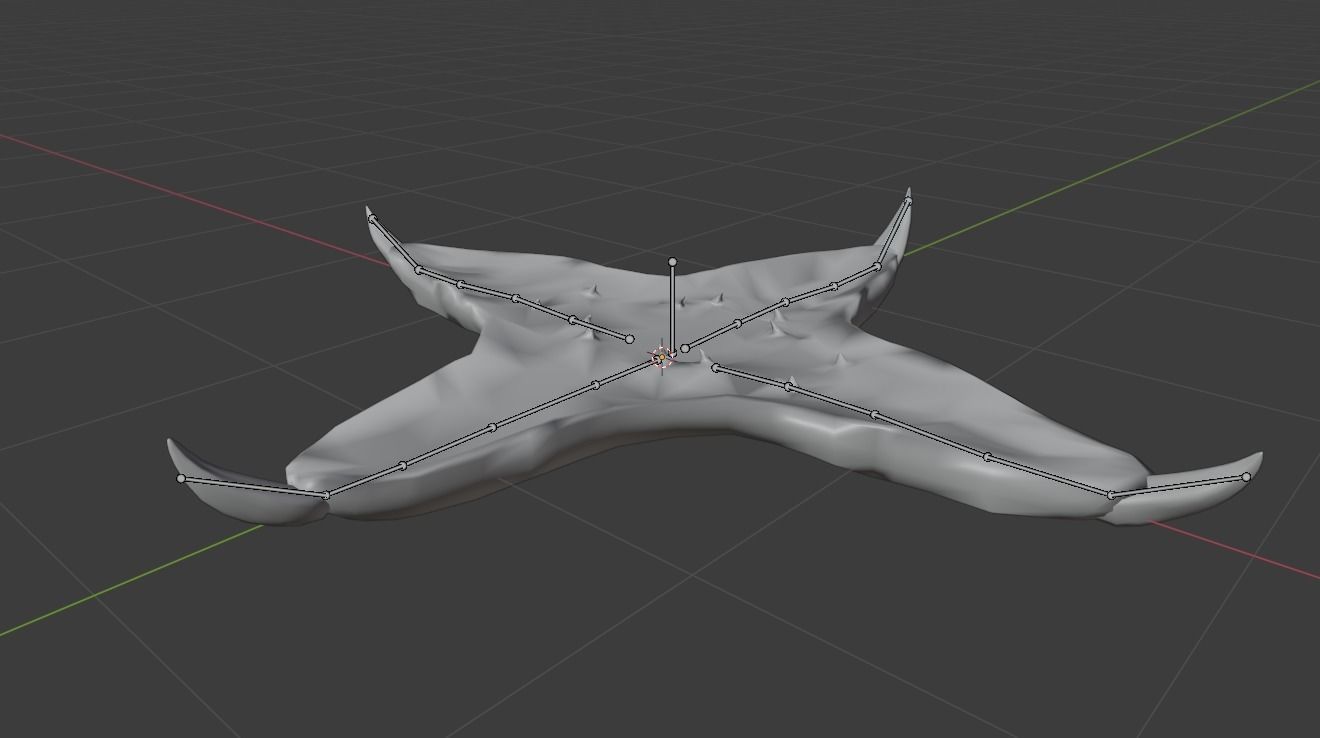Select the claw bone of the lower-right arm

pos(1179,485)
